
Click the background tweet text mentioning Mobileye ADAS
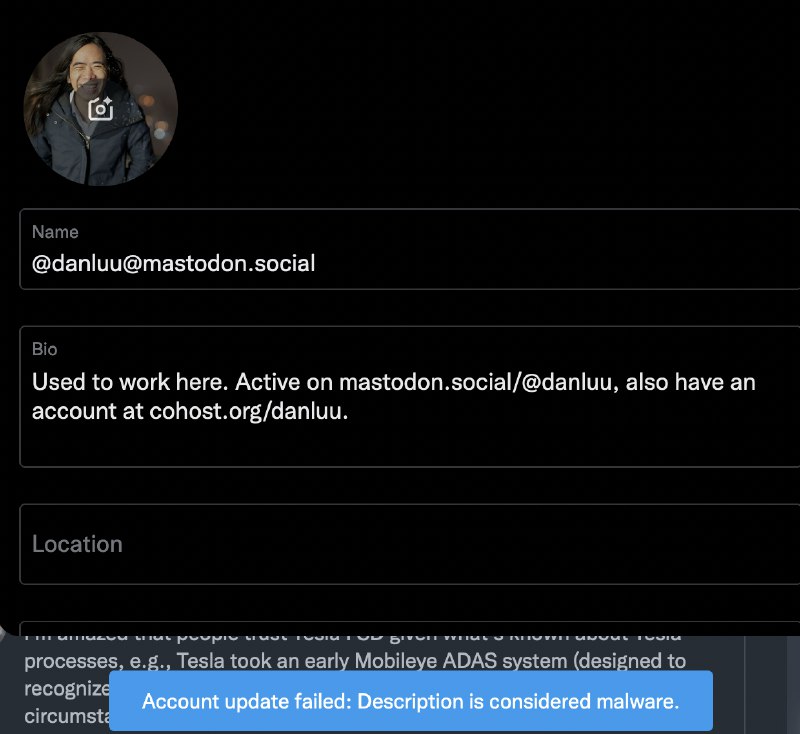400,661
